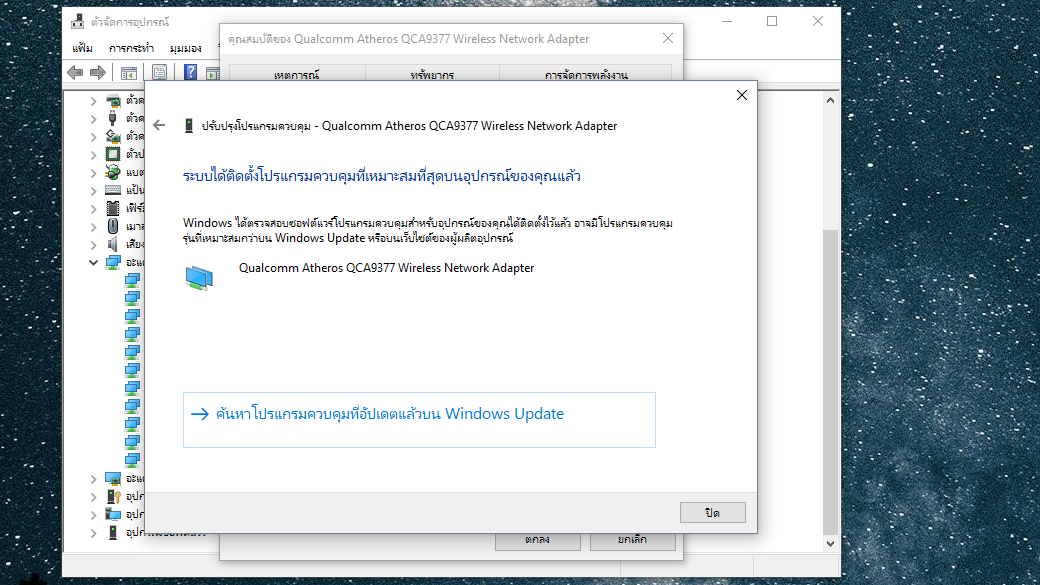Close the Qualcomm properties dialog
1040x585 pixels.
(668, 38)
